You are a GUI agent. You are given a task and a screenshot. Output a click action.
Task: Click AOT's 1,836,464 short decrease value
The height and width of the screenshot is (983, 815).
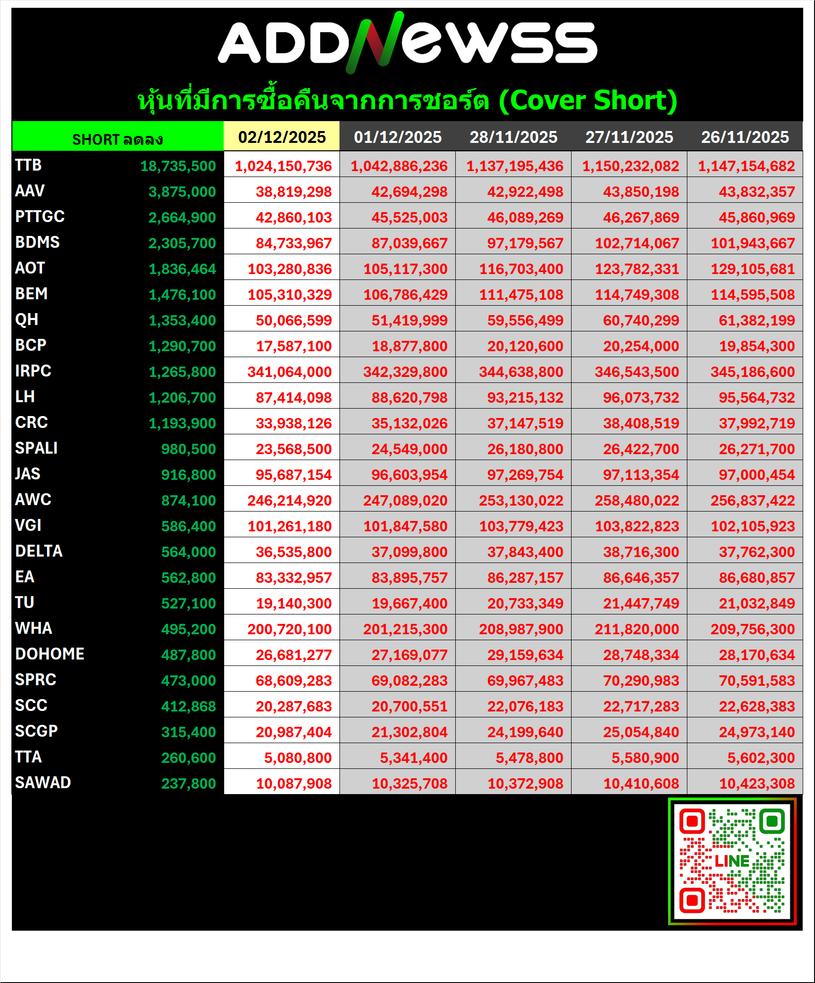point(181,268)
